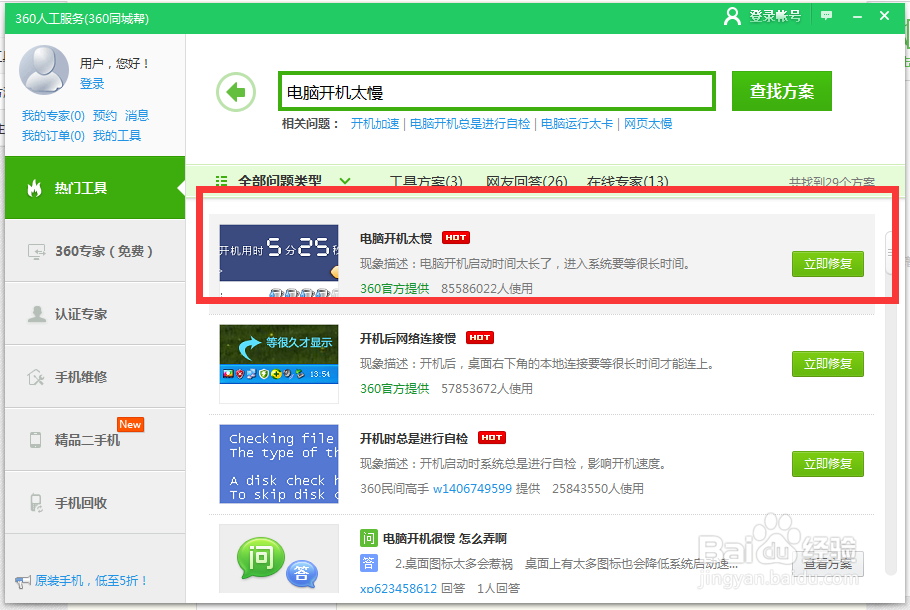Open 预约 link in user panel
This screenshot has width=910, height=610.
(x=104, y=115)
